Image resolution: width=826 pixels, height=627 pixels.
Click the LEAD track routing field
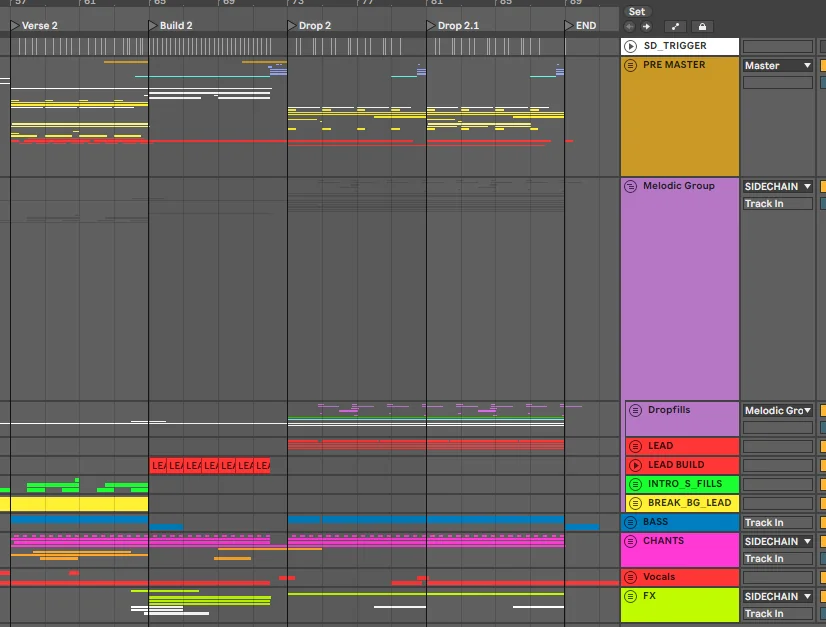coord(778,447)
